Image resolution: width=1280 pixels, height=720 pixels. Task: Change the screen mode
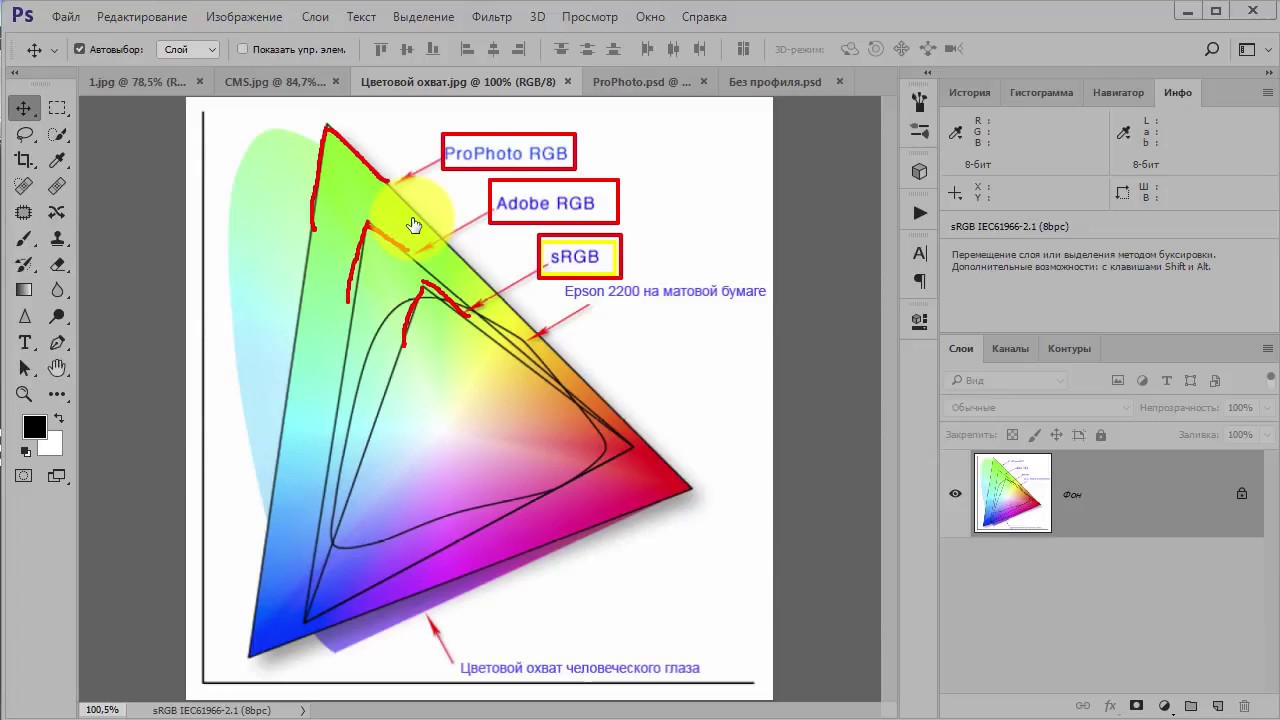[57, 476]
